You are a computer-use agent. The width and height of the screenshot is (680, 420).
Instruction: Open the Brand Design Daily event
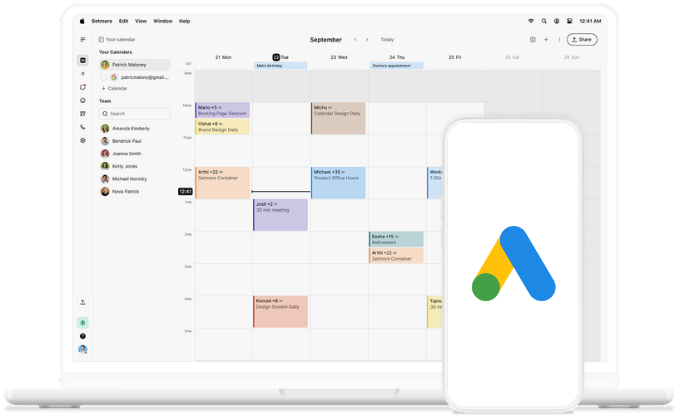point(222,127)
